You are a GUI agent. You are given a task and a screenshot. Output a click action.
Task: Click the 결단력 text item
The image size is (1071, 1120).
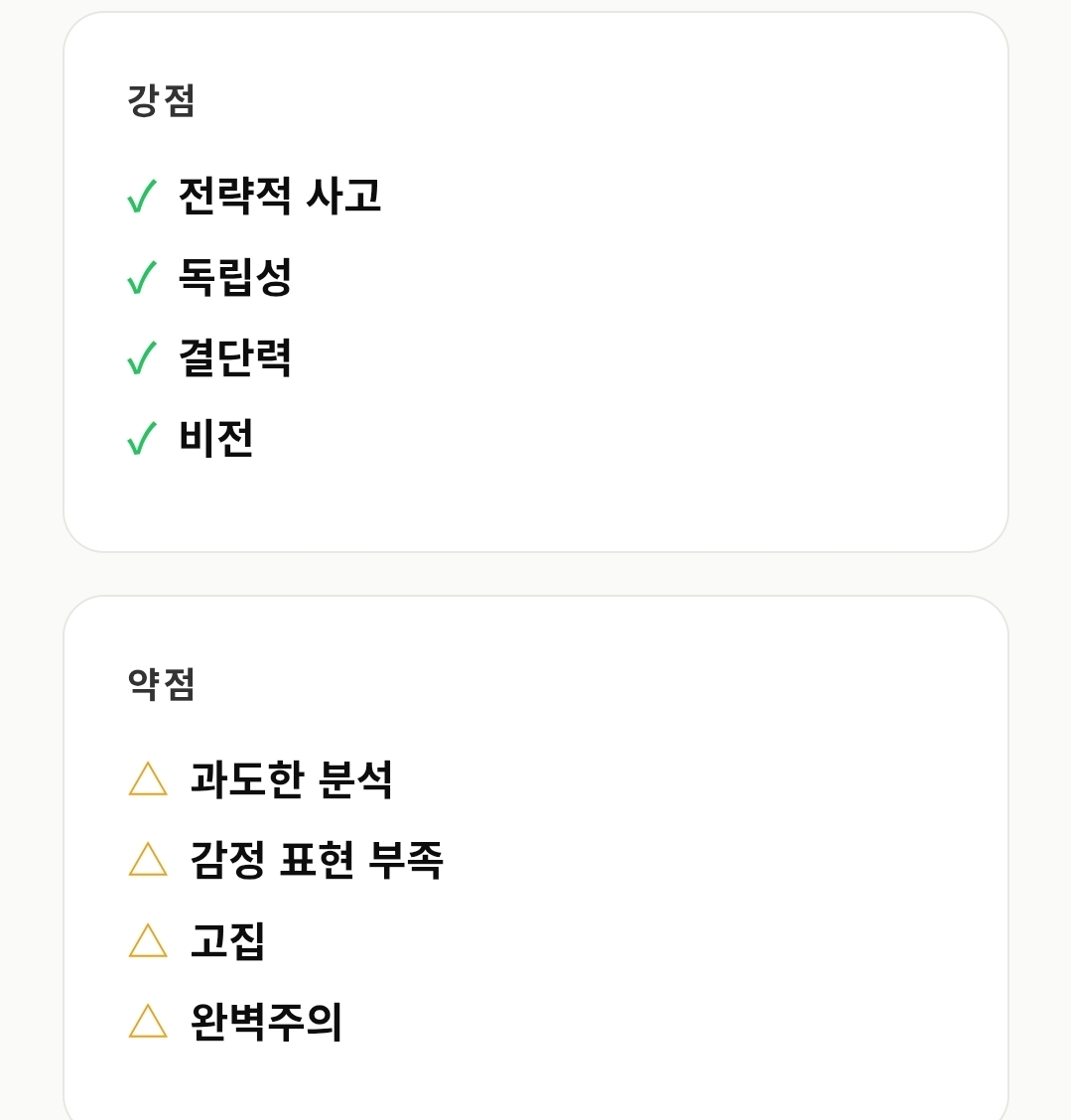coord(235,357)
